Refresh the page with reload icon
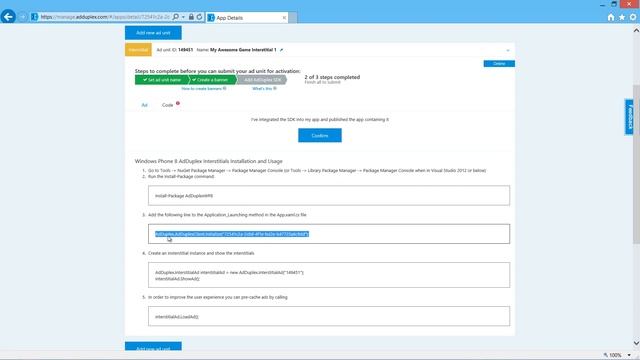This screenshot has height=360, width=640. 199,17
